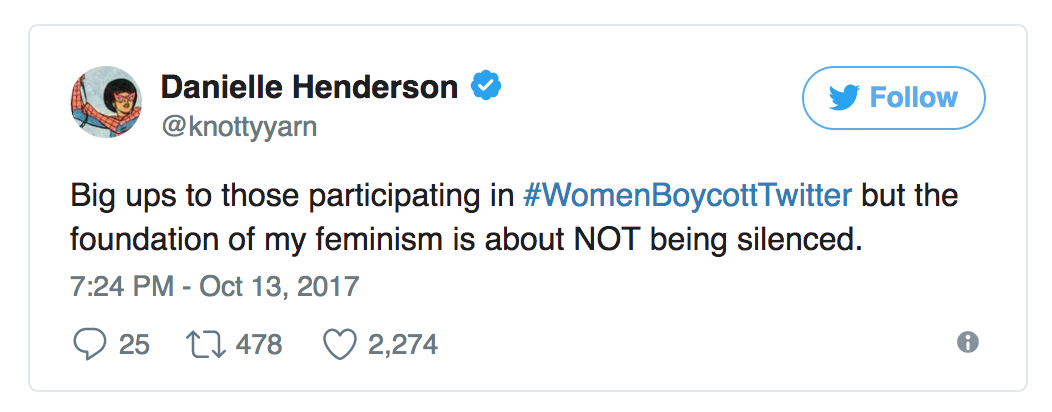
Task: Open the #WomenBoycottTwitter hashtag
Action: pos(688,194)
